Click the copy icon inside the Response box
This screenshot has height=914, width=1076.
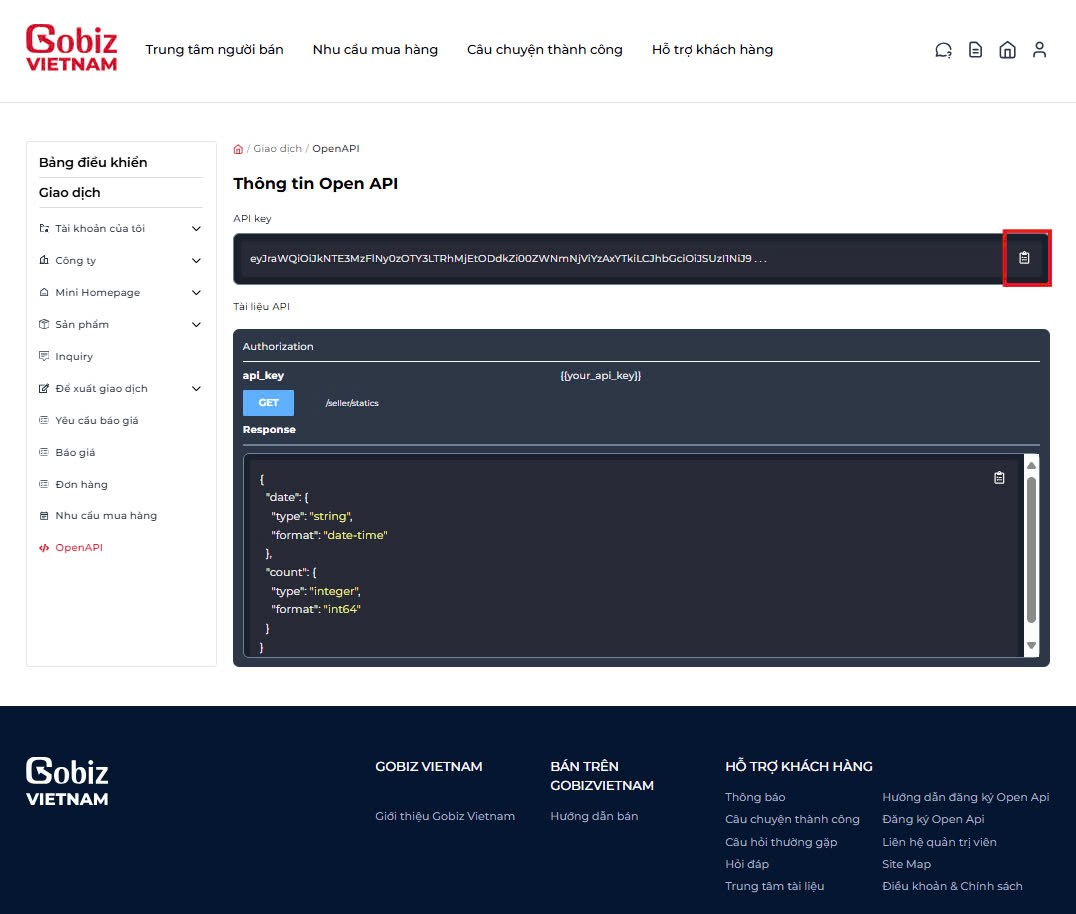(x=998, y=478)
